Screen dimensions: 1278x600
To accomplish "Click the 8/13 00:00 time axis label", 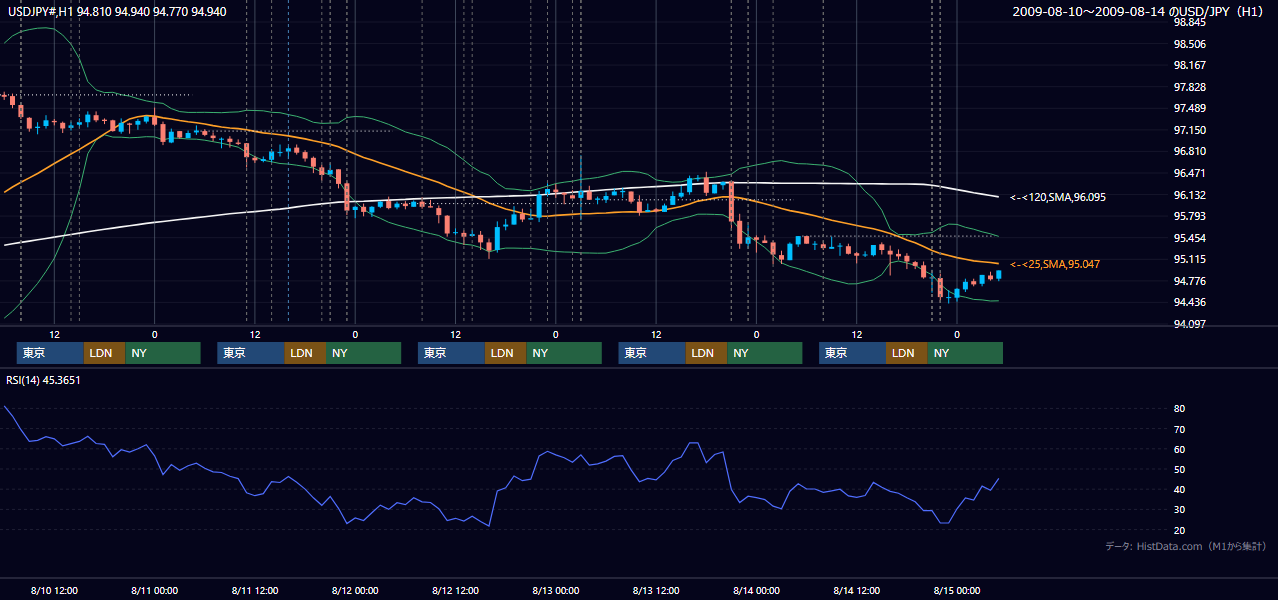I will (x=556, y=590).
